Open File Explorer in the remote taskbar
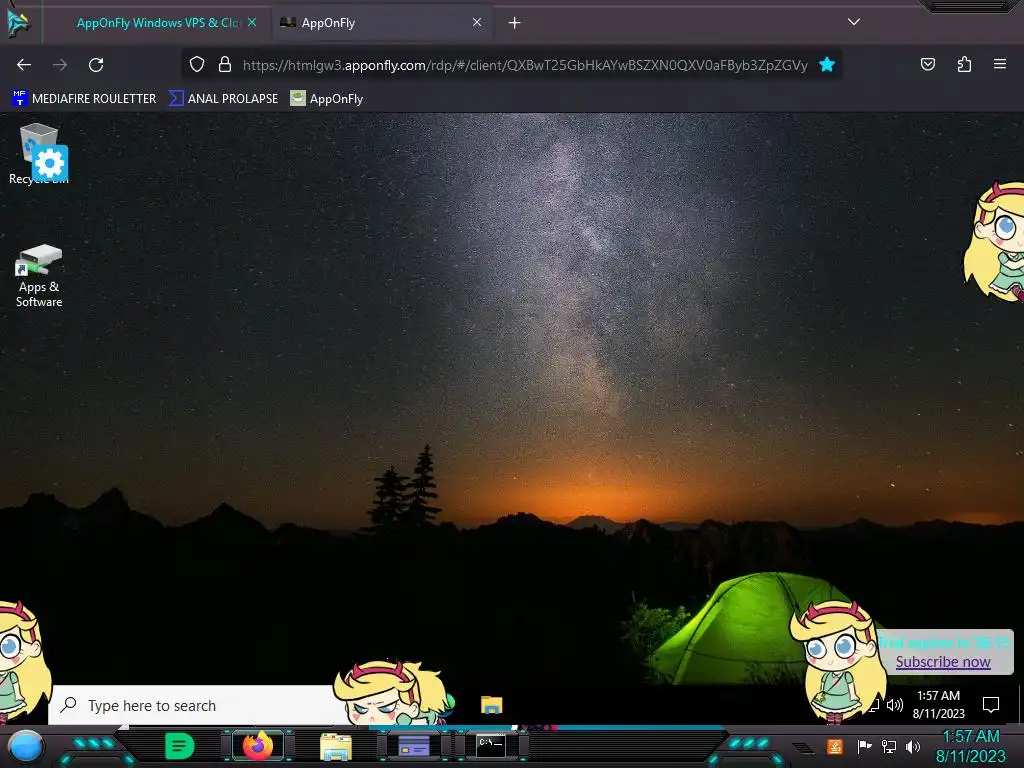 pyautogui.click(x=492, y=705)
